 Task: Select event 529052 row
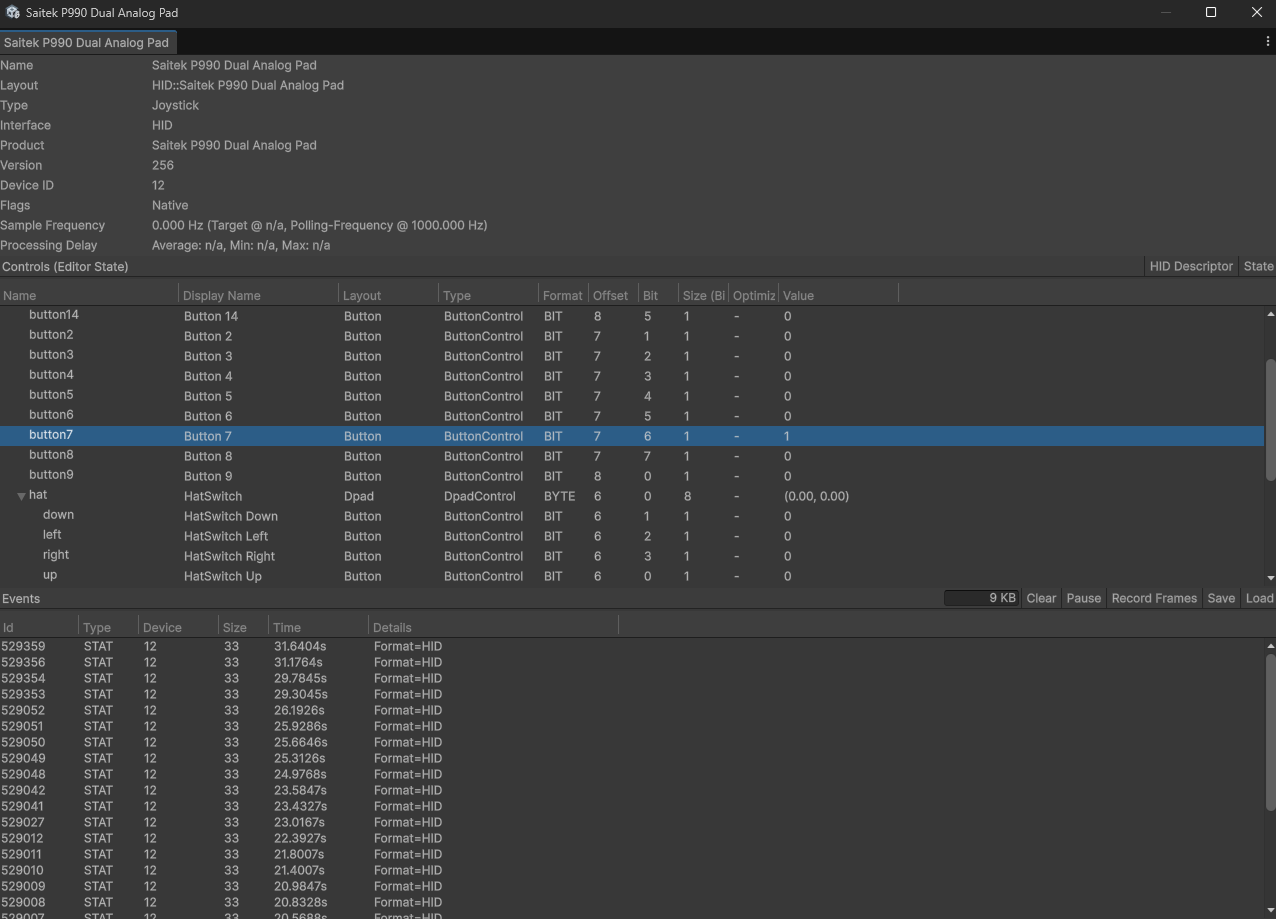click(632, 710)
